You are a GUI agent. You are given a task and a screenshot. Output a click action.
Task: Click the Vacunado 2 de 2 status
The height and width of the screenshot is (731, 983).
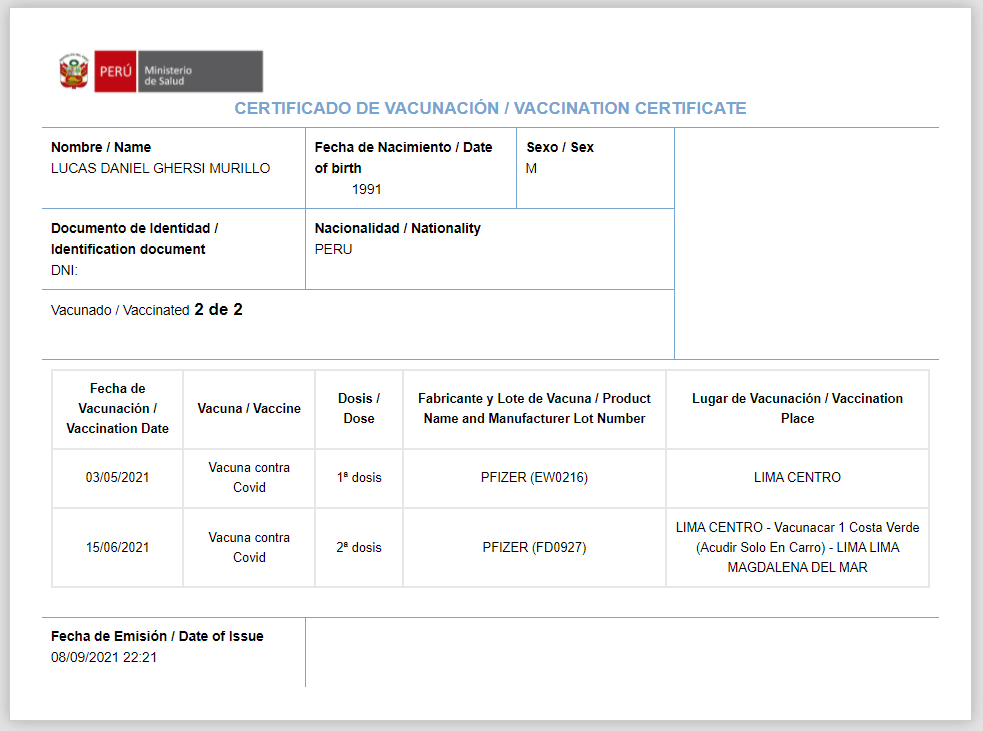click(147, 310)
